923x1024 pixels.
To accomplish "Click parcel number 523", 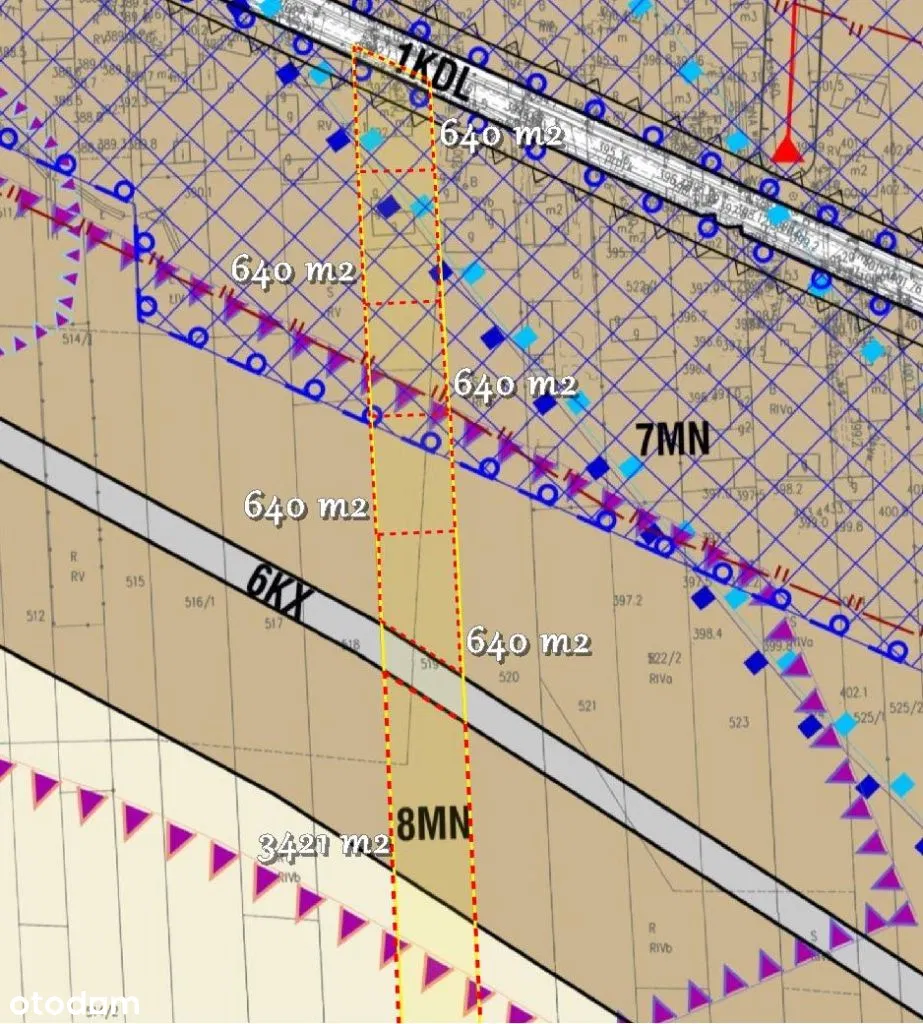I will tap(739, 722).
